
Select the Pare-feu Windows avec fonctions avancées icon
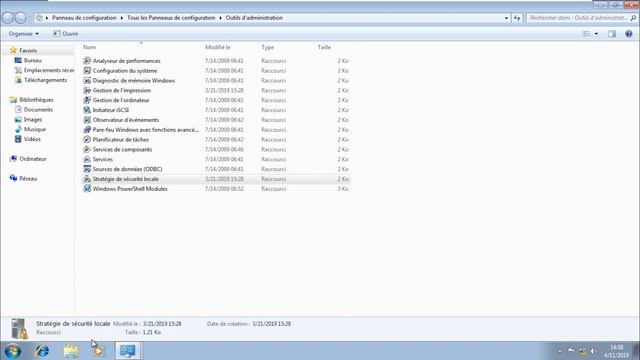click(87, 129)
